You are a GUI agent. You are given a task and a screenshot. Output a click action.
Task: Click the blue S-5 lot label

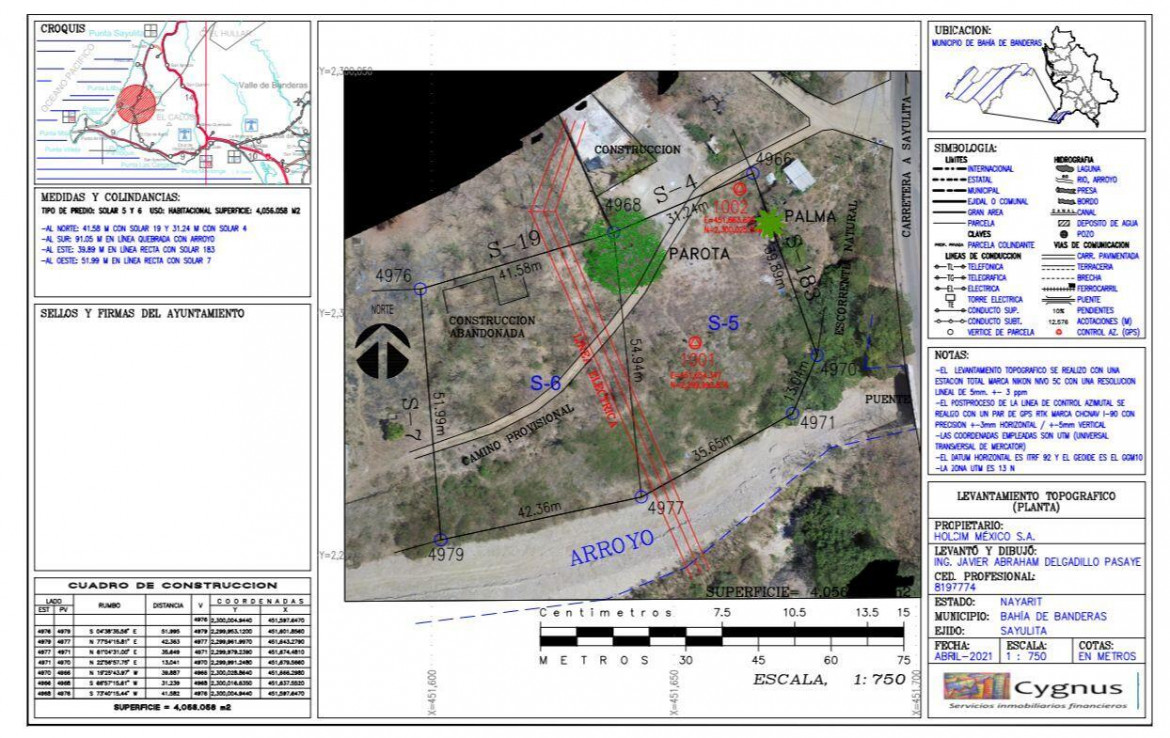tap(723, 324)
